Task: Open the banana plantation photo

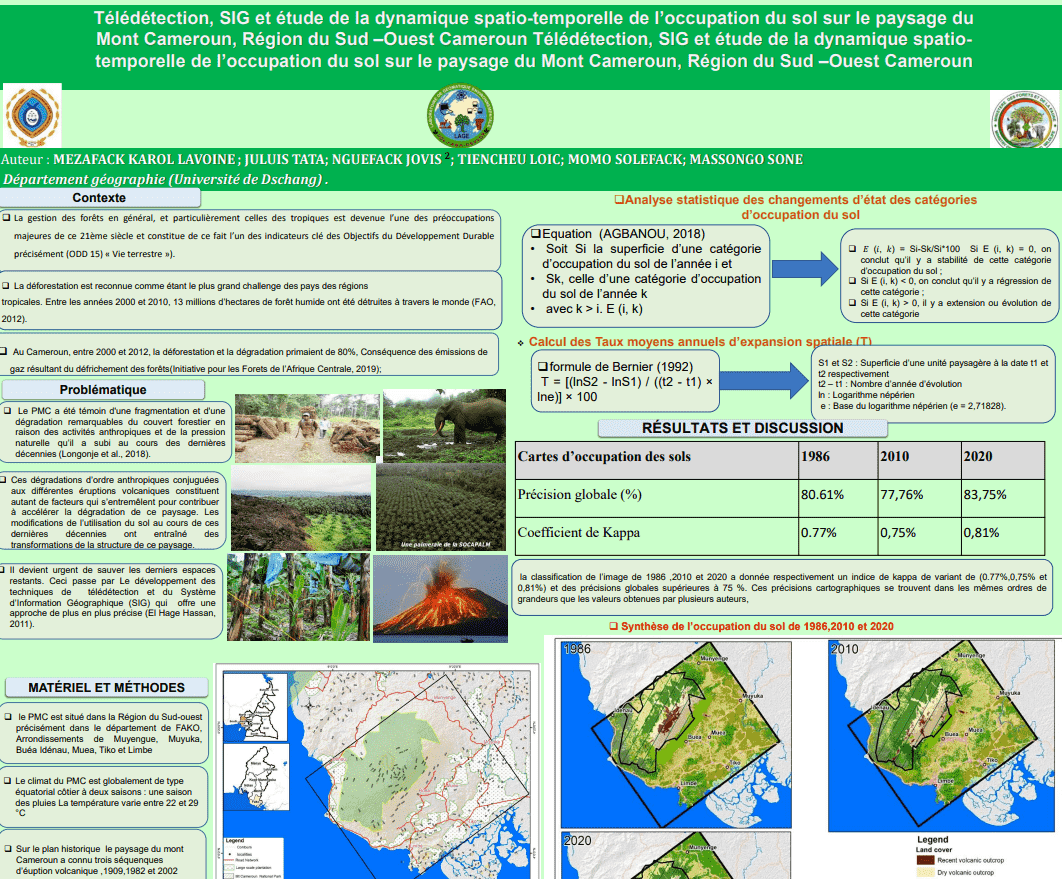Action: (298, 597)
